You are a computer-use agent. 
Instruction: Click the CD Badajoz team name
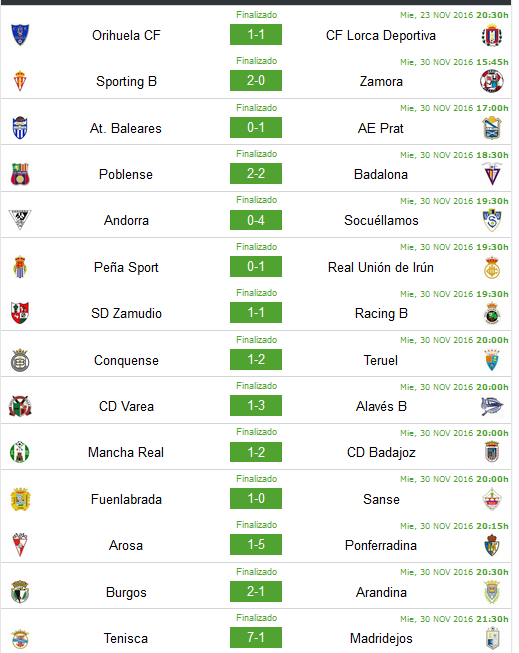click(381, 452)
